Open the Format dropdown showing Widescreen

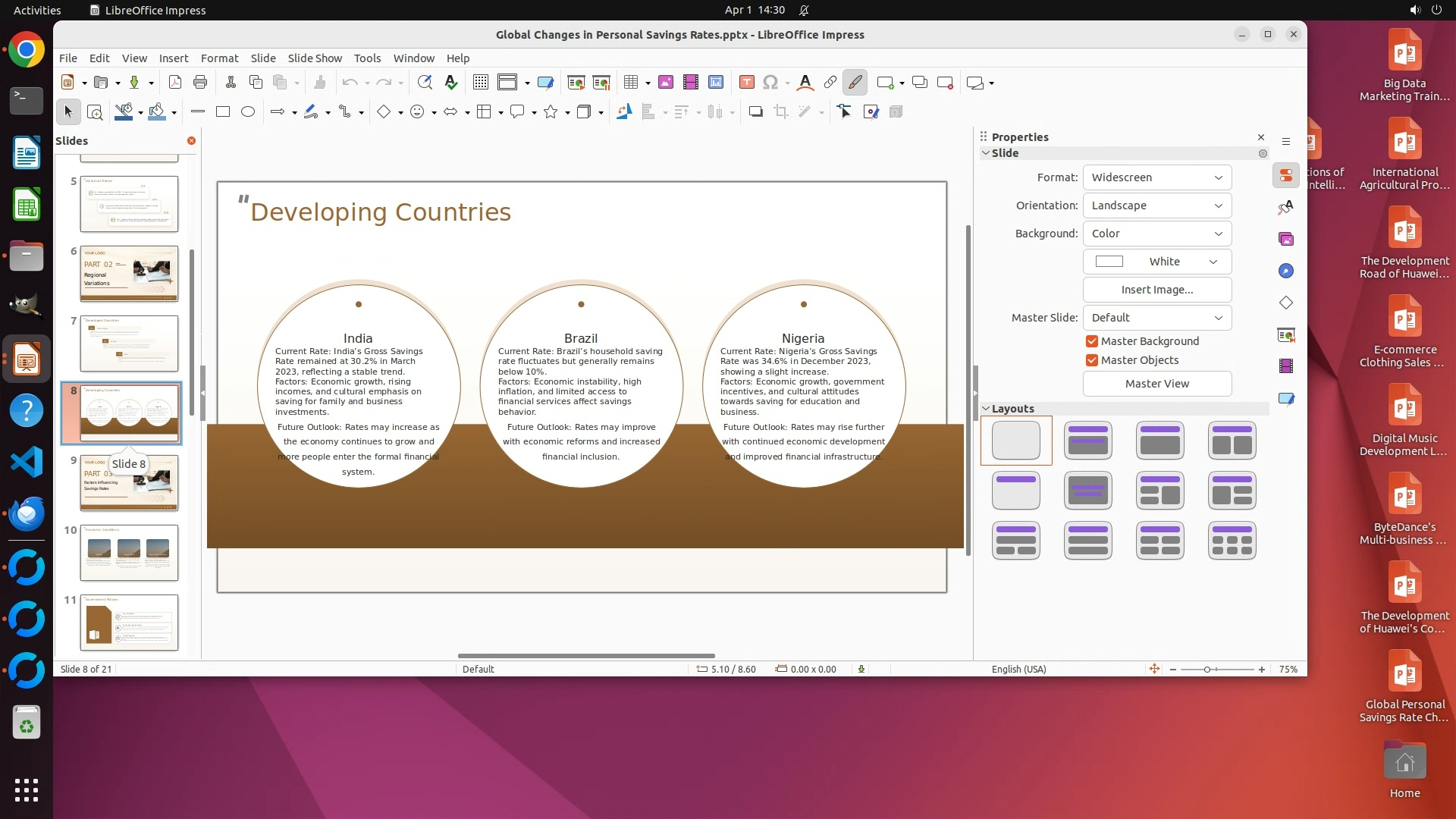pyautogui.click(x=1156, y=177)
